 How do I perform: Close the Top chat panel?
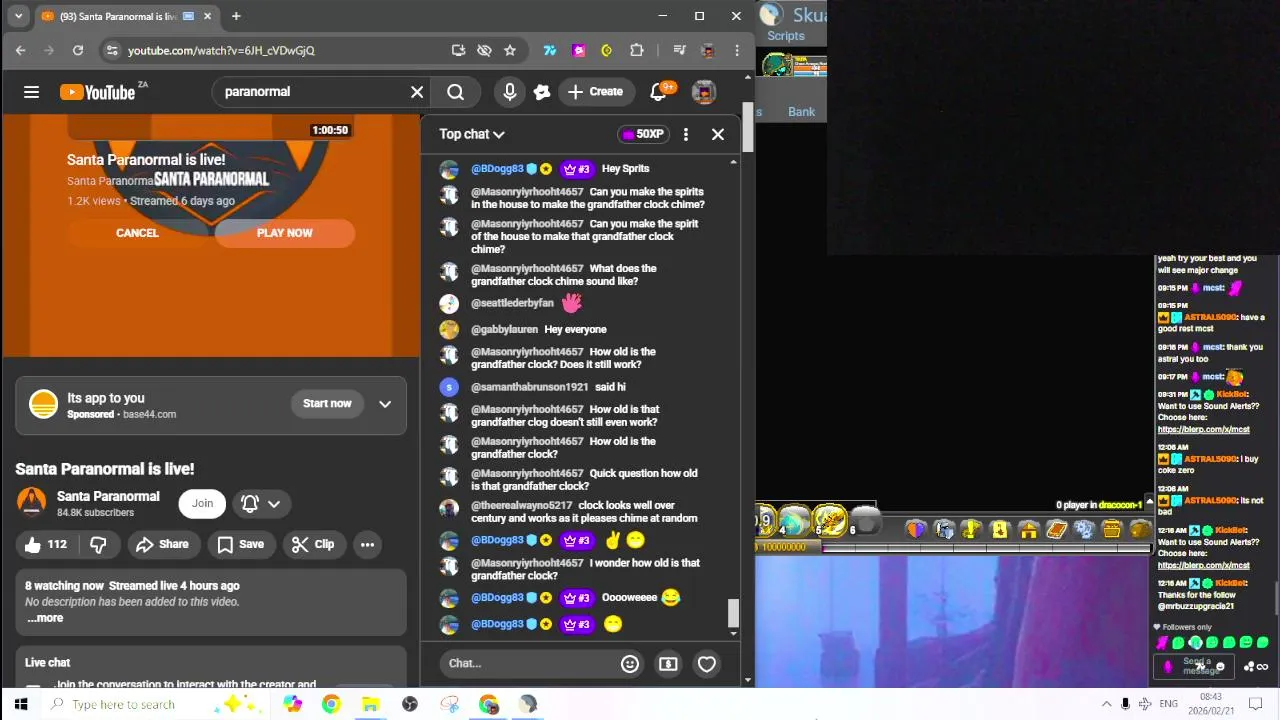tap(718, 134)
